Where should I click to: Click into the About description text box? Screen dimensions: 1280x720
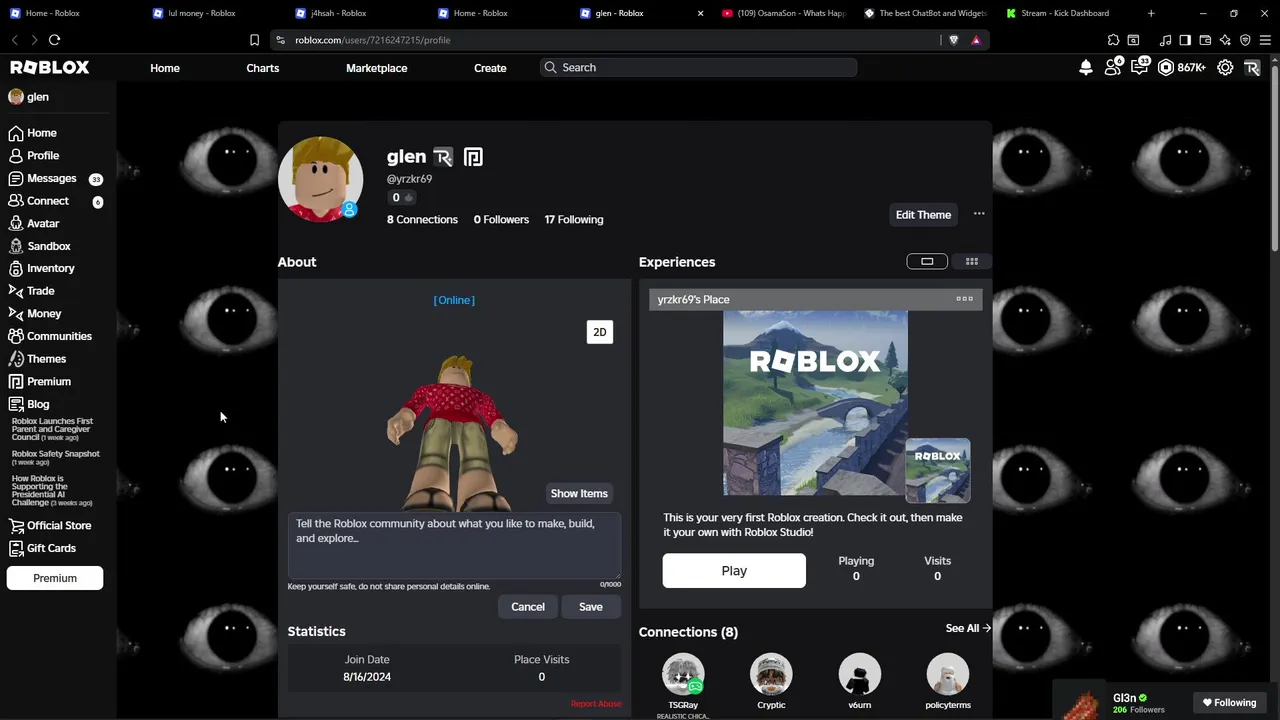tap(454, 545)
